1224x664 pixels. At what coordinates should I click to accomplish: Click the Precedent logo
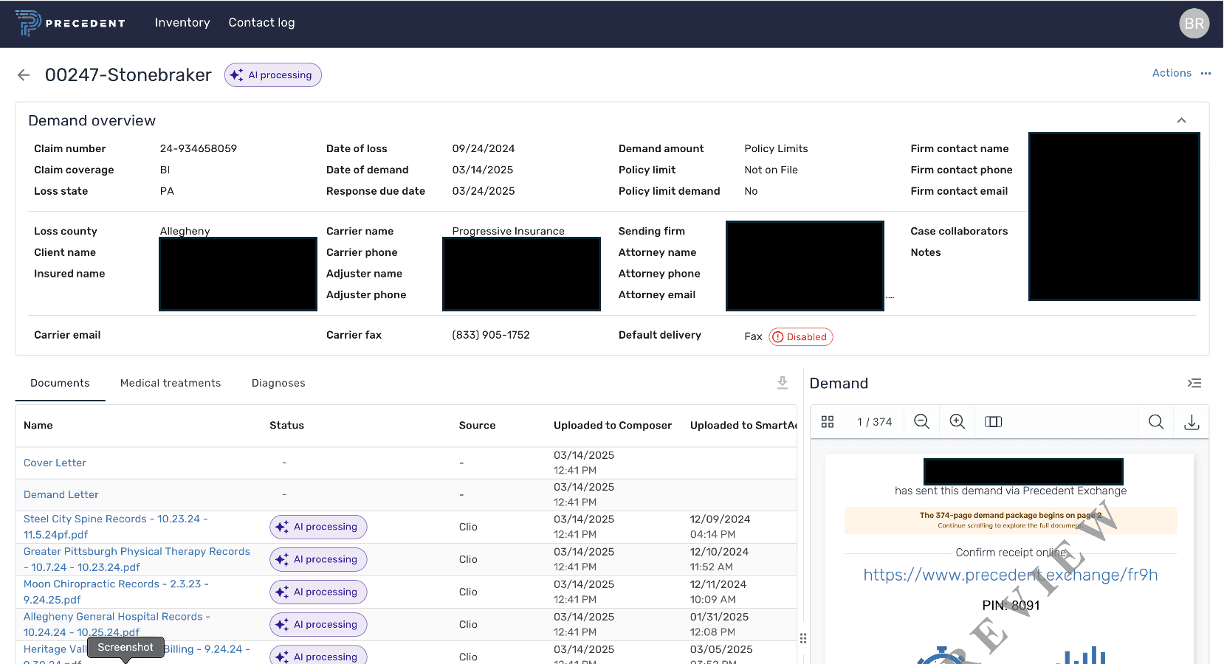pos(70,23)
